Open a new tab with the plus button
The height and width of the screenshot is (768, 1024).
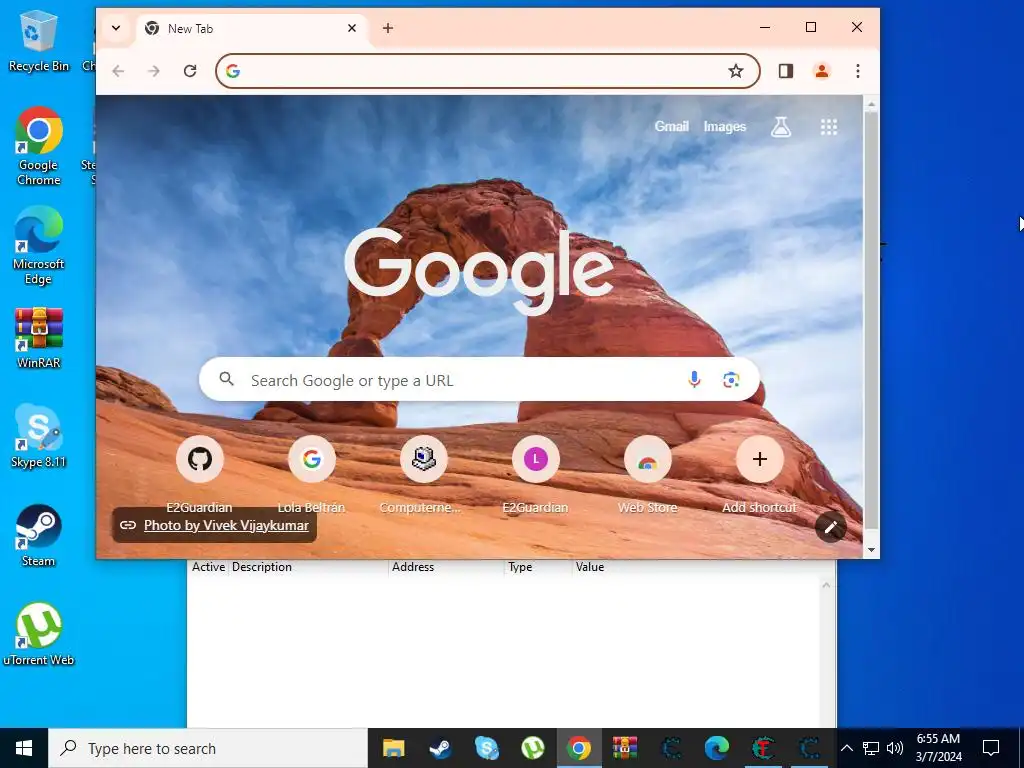388,28
